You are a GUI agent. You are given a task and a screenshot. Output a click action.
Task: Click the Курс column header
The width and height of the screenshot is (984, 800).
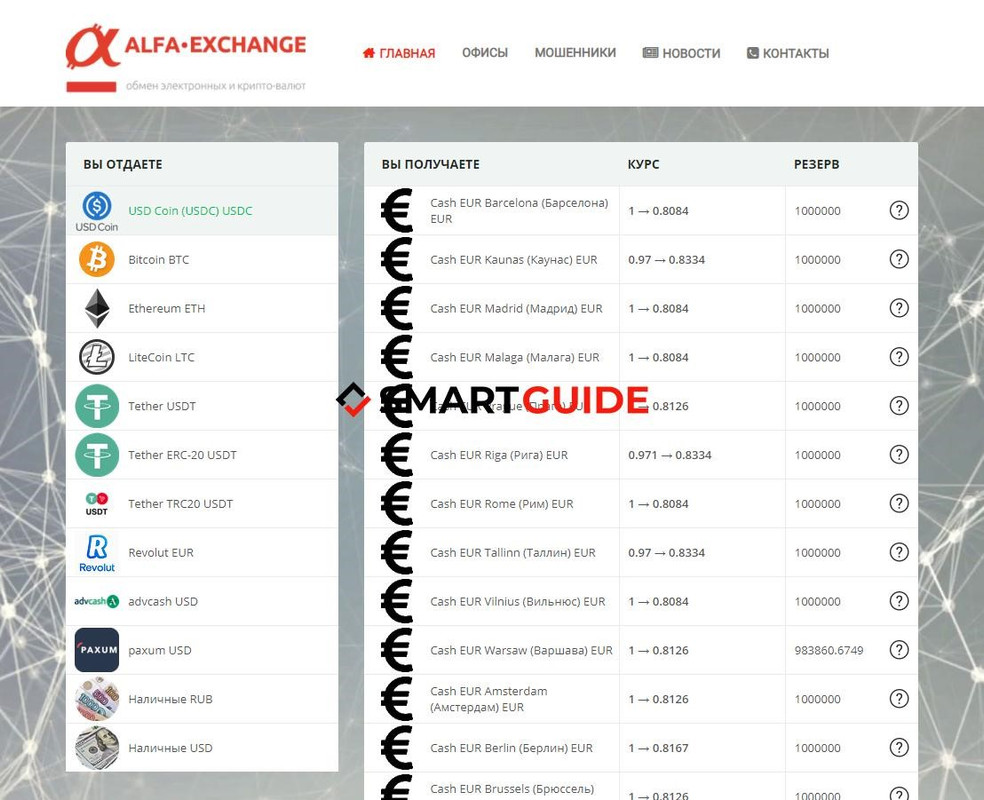point(643,164)
